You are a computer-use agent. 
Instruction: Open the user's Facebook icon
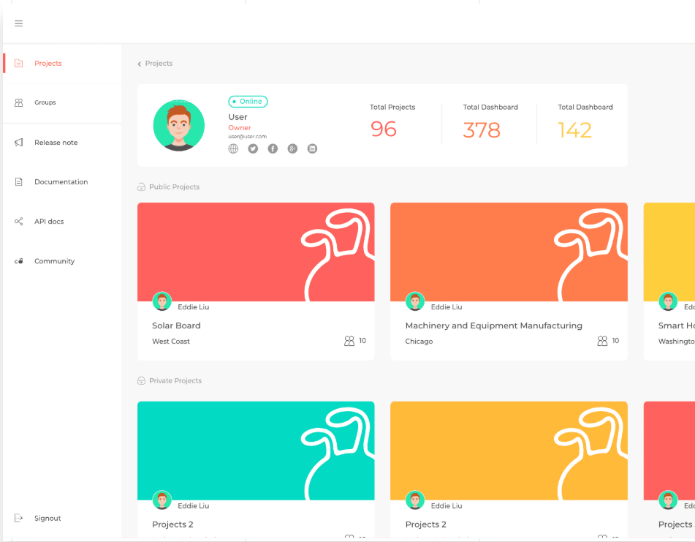click(273, 148)
